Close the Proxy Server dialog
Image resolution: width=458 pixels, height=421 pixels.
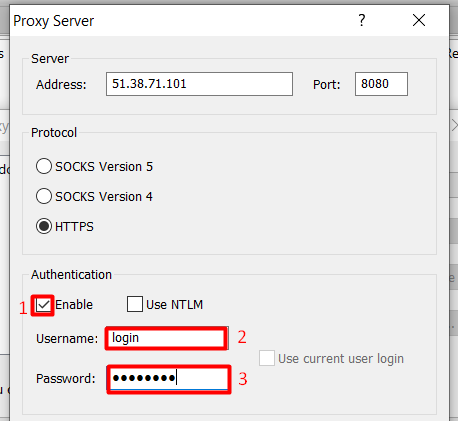click(x=419, y=20)
